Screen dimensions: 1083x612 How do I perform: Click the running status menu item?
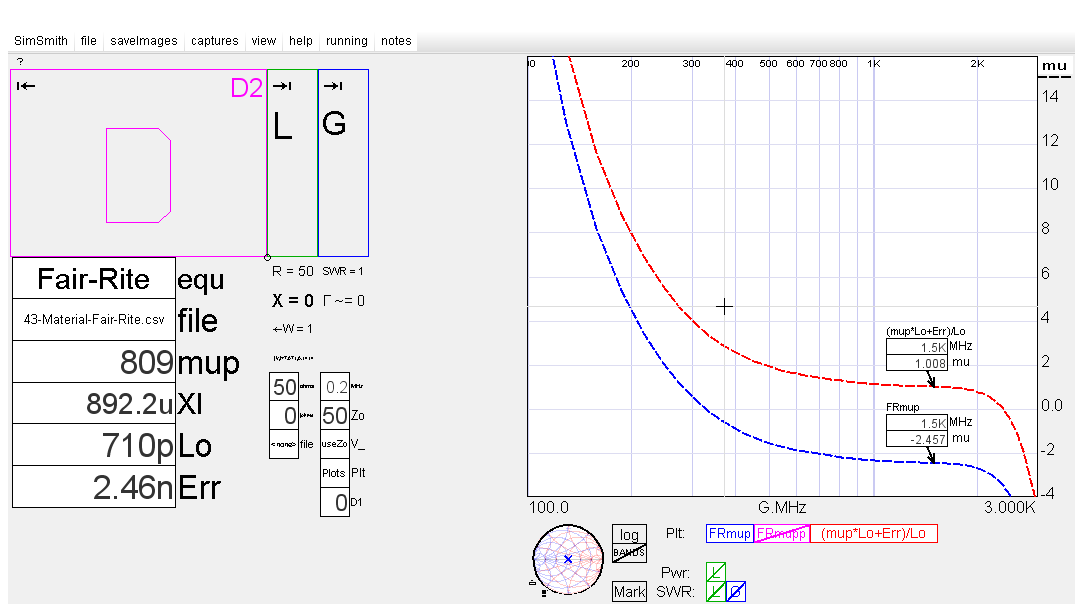pos(347,41)
